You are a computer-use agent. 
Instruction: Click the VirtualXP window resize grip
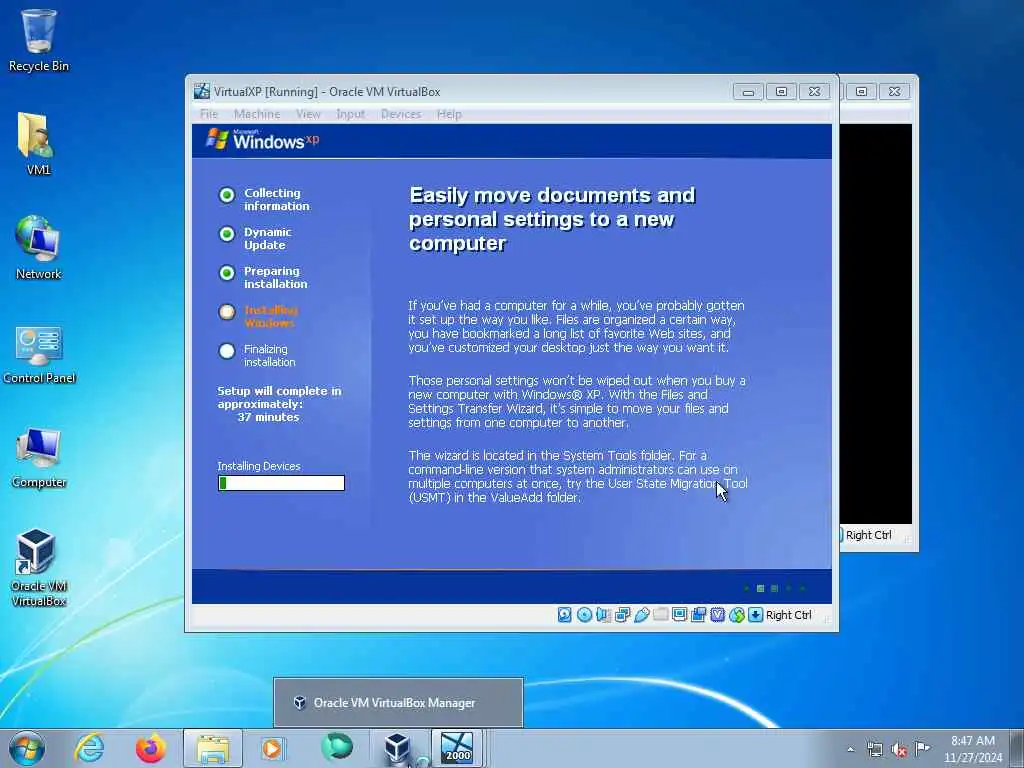pyautogui.click(x=826, y=619)
